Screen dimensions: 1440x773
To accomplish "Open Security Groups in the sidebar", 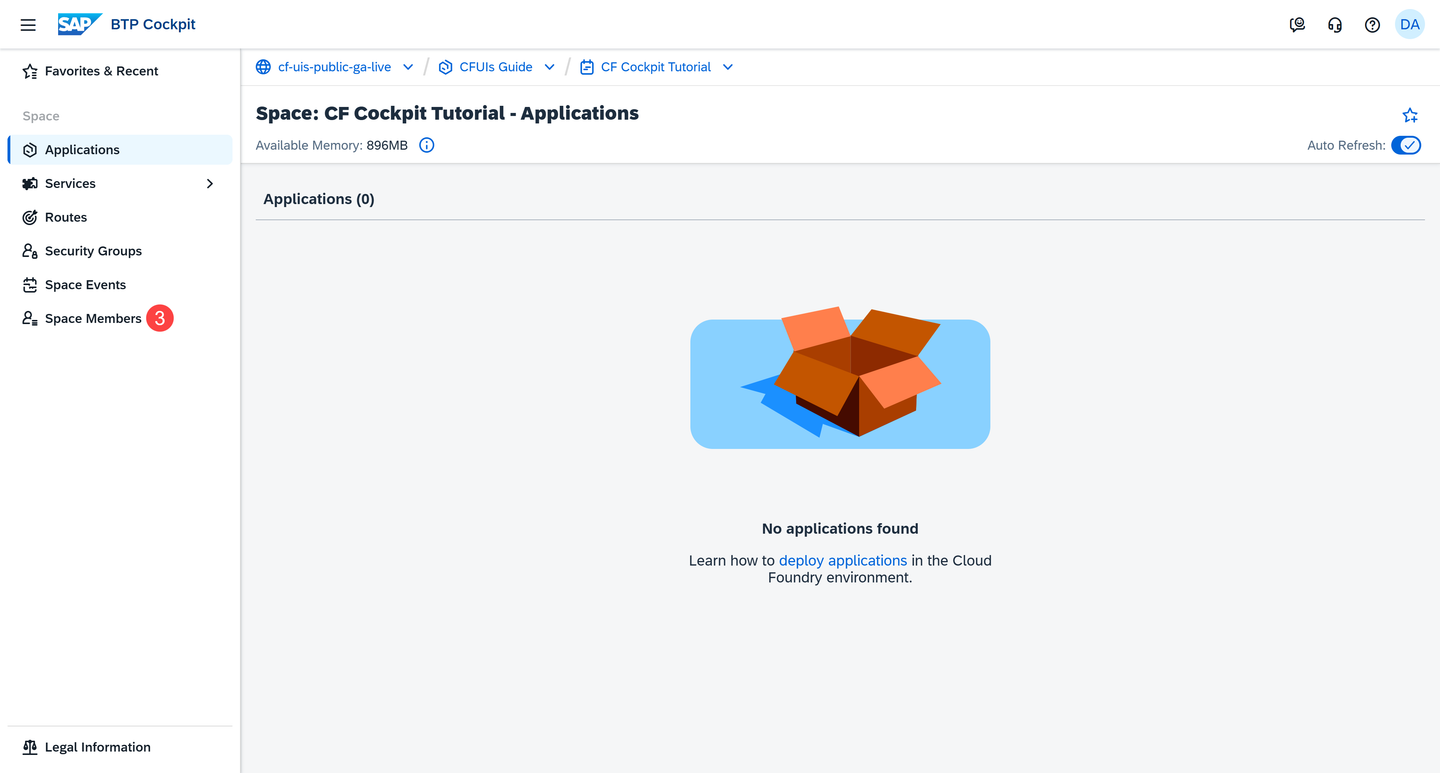I will (120, 251).
